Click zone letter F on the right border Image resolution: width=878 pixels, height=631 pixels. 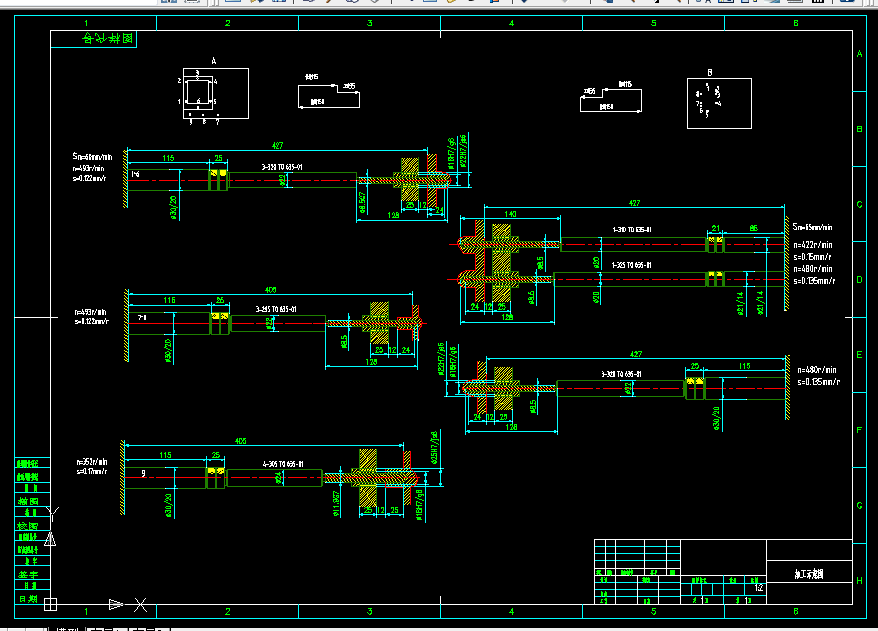coord(860,430)
